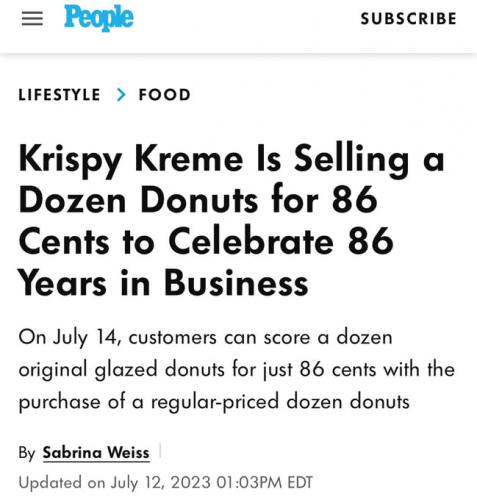Screen dimensions: 477x500
Task: Click 'regular-priced dozen donuts' subheading text
Action: (280, 402)
